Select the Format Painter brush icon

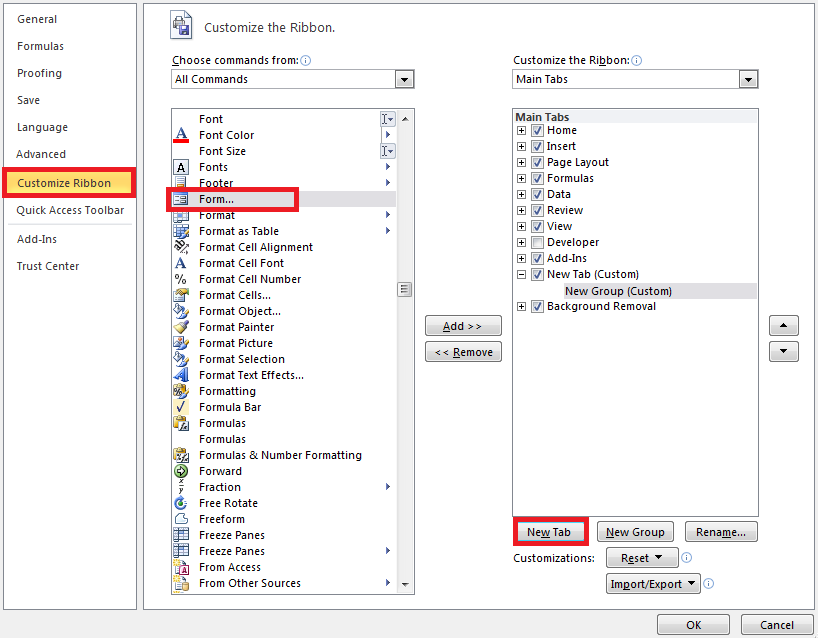click(181, 327)
